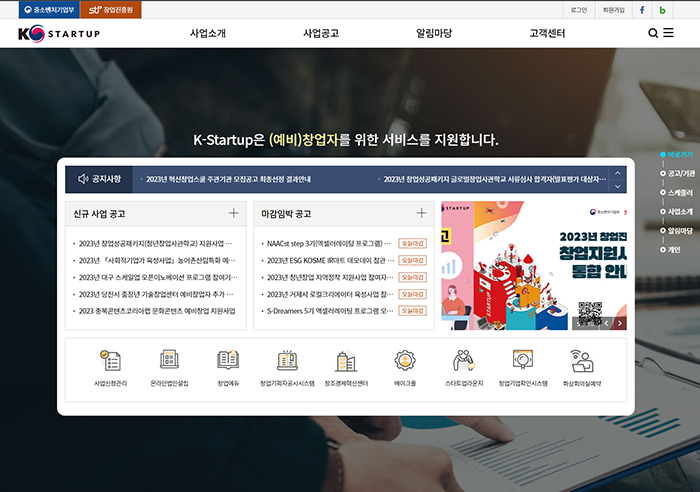Open the 온라인법인설립 icon
700x492 pixels.
pos(169,360)
